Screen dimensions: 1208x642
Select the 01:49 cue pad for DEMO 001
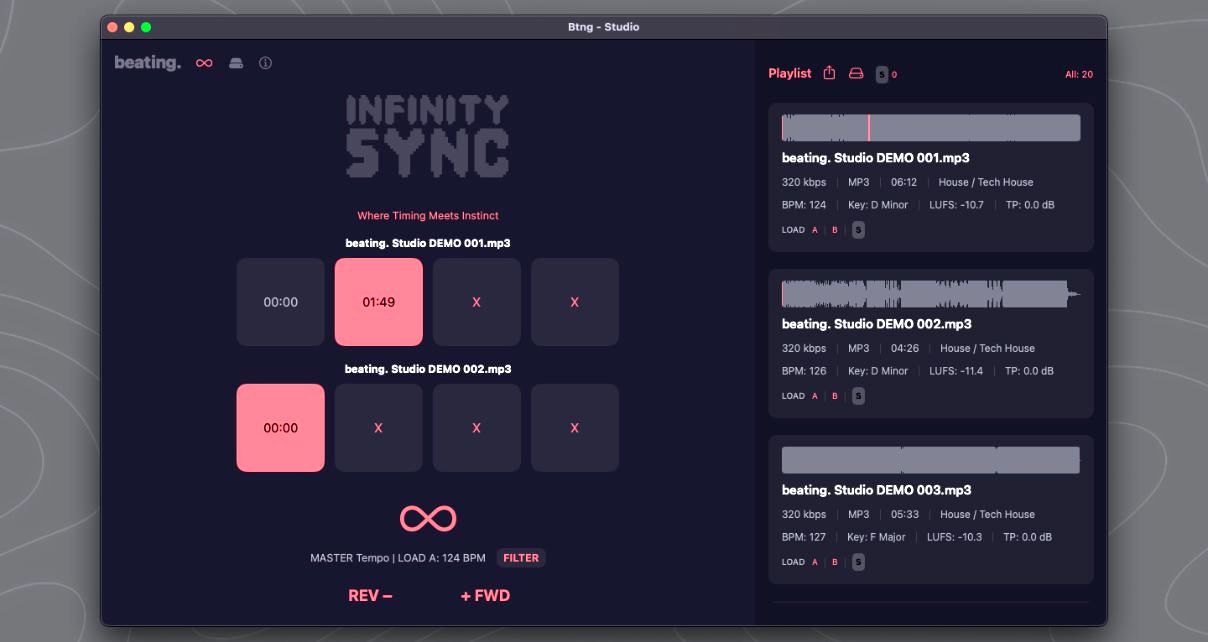(x=378, y=301)
